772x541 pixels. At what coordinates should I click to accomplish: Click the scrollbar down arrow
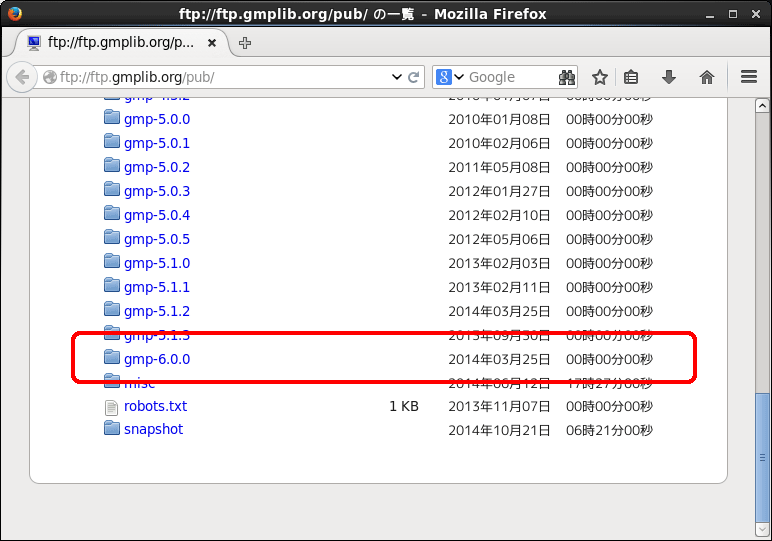click(x=762, y=529)
